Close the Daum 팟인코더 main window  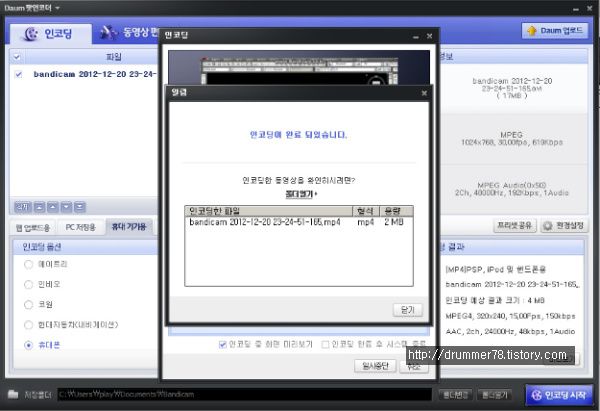(590, 8)
